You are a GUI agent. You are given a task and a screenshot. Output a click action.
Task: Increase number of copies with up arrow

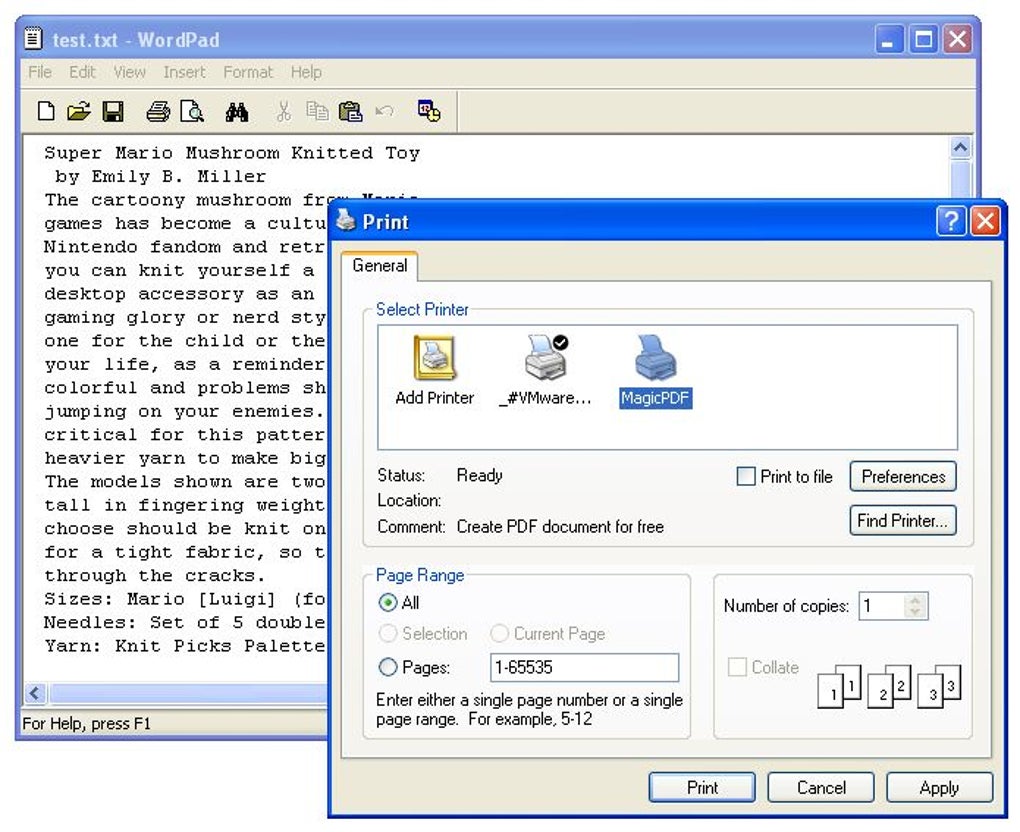pyautogui.click(x=915, y=600)
